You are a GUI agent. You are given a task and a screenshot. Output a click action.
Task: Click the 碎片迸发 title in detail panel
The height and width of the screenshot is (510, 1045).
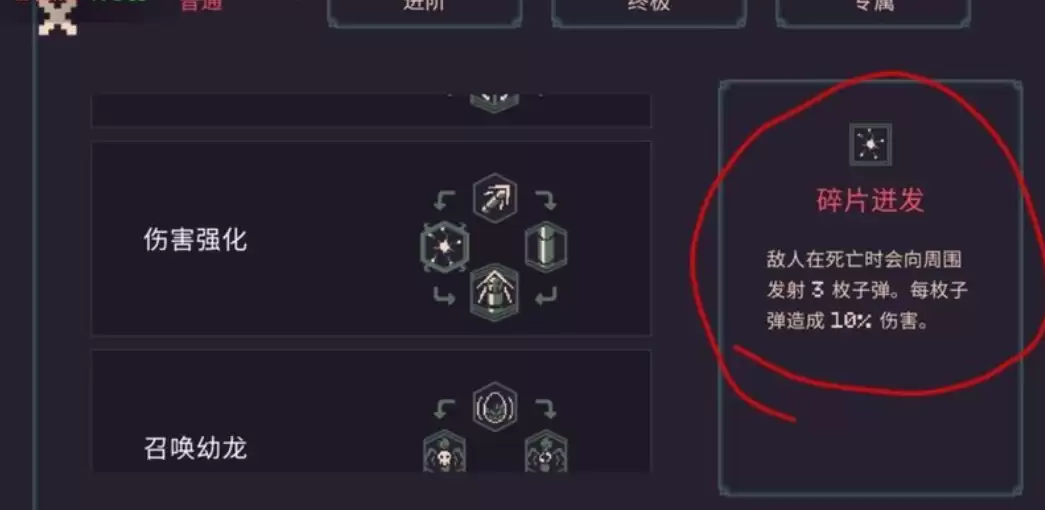pos(870,200)
